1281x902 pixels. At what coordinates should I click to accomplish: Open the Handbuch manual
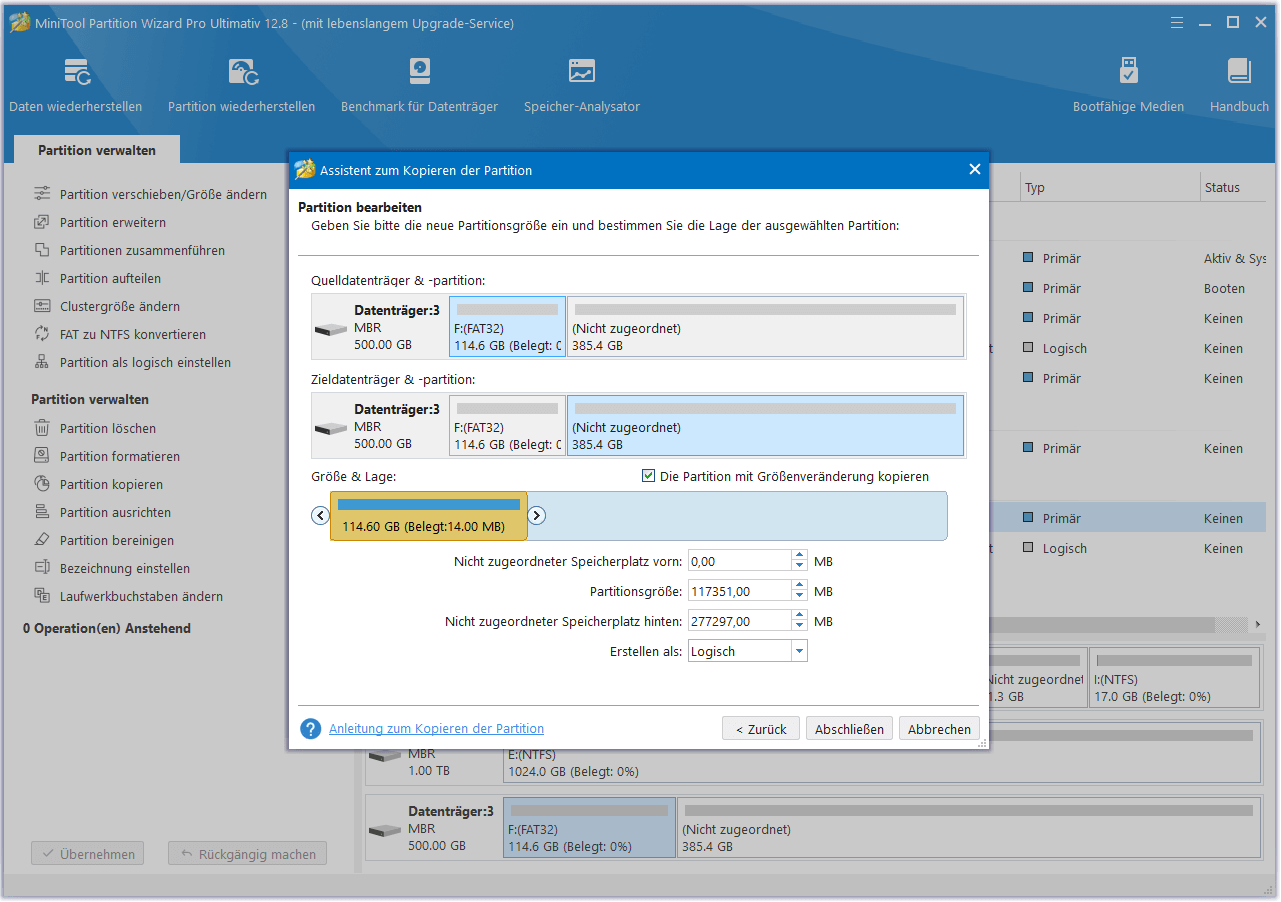tap(1239, 85)
